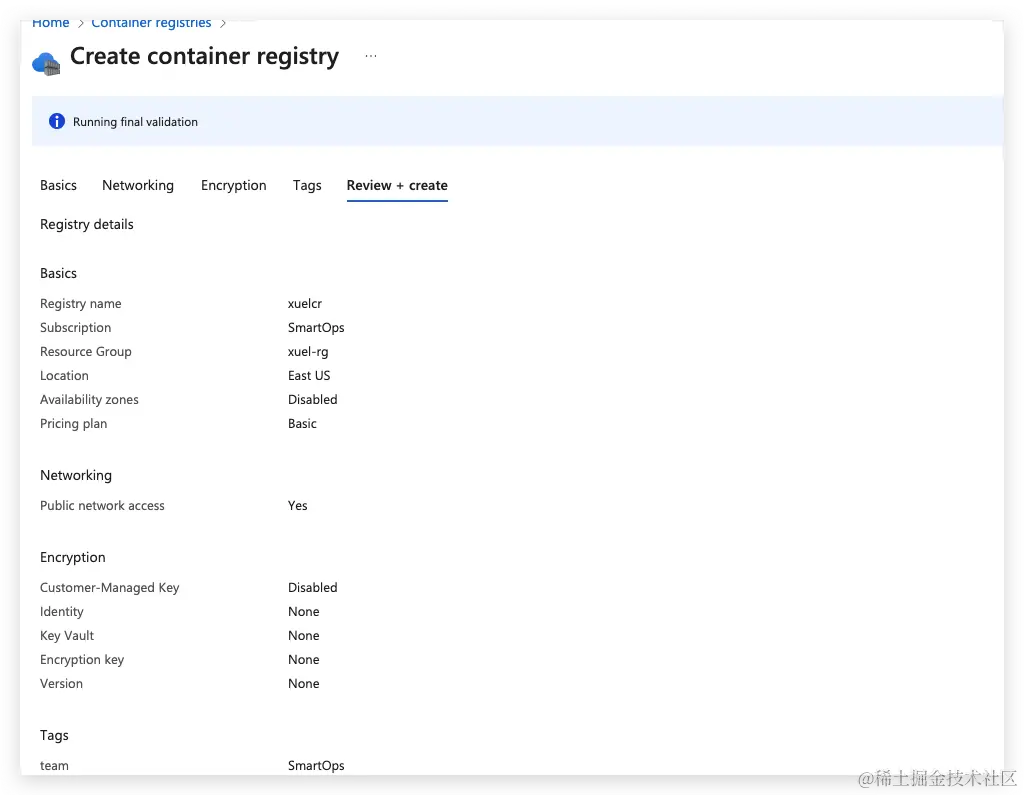Click the Registry details heading
The image size is (1024, 795).
click(87, 224)
